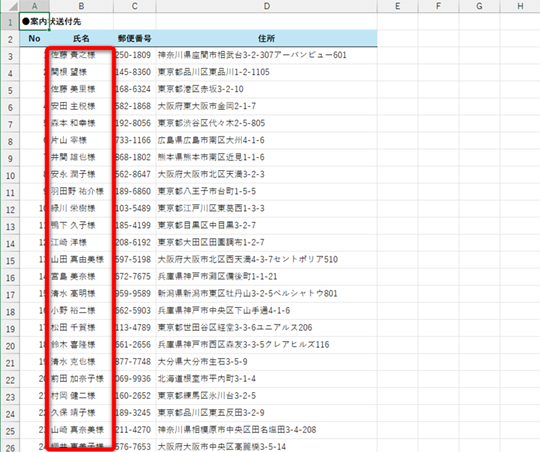Select address '東京都渋谷区代々木2-5-805'
Viewport: 540px width, 452px height.
pyautogui.click(x=267, y=124)
